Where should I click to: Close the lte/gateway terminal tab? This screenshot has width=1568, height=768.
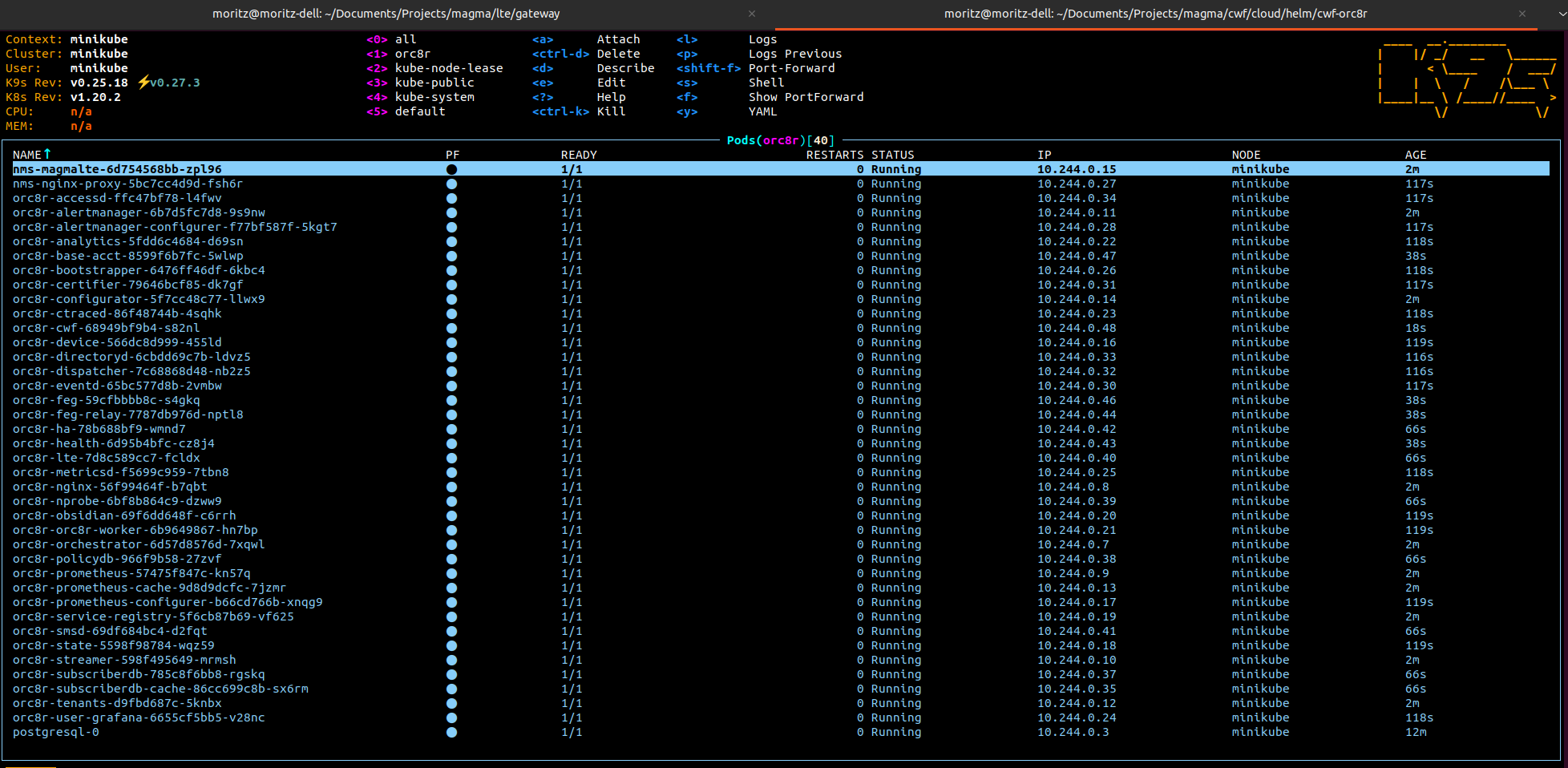click(751, 14)
